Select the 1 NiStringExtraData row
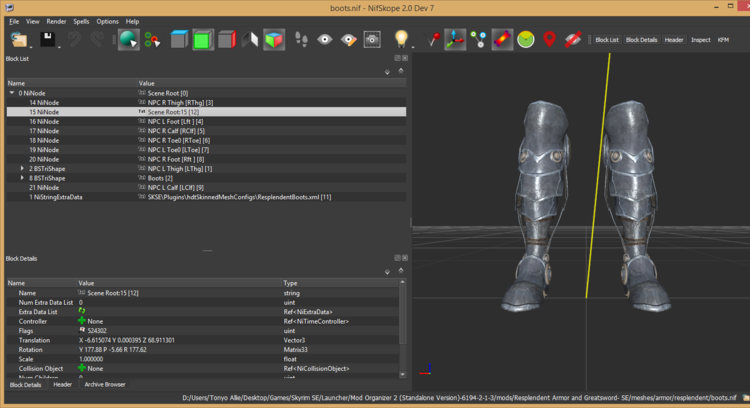Image resolution: width=750 pixels, height=408 pixels. tap(206, 197)
